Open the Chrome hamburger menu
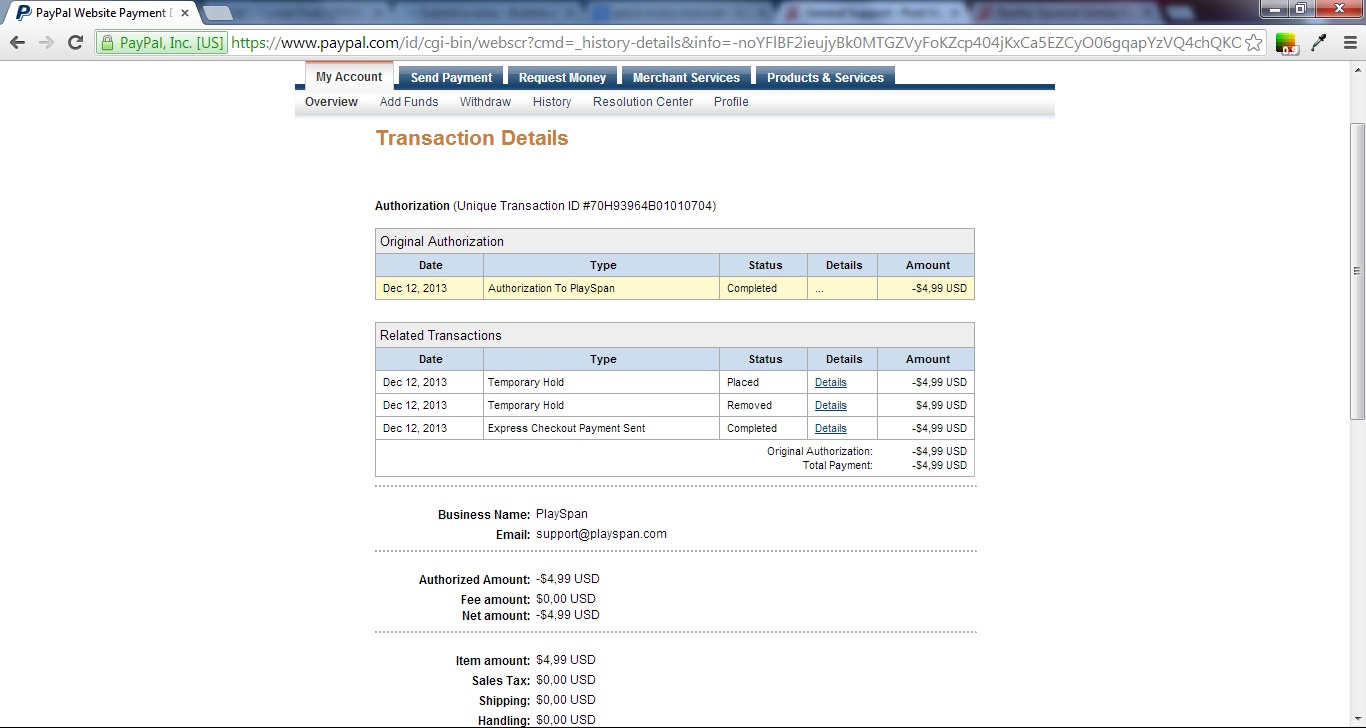 click(x=1350, y=43)
